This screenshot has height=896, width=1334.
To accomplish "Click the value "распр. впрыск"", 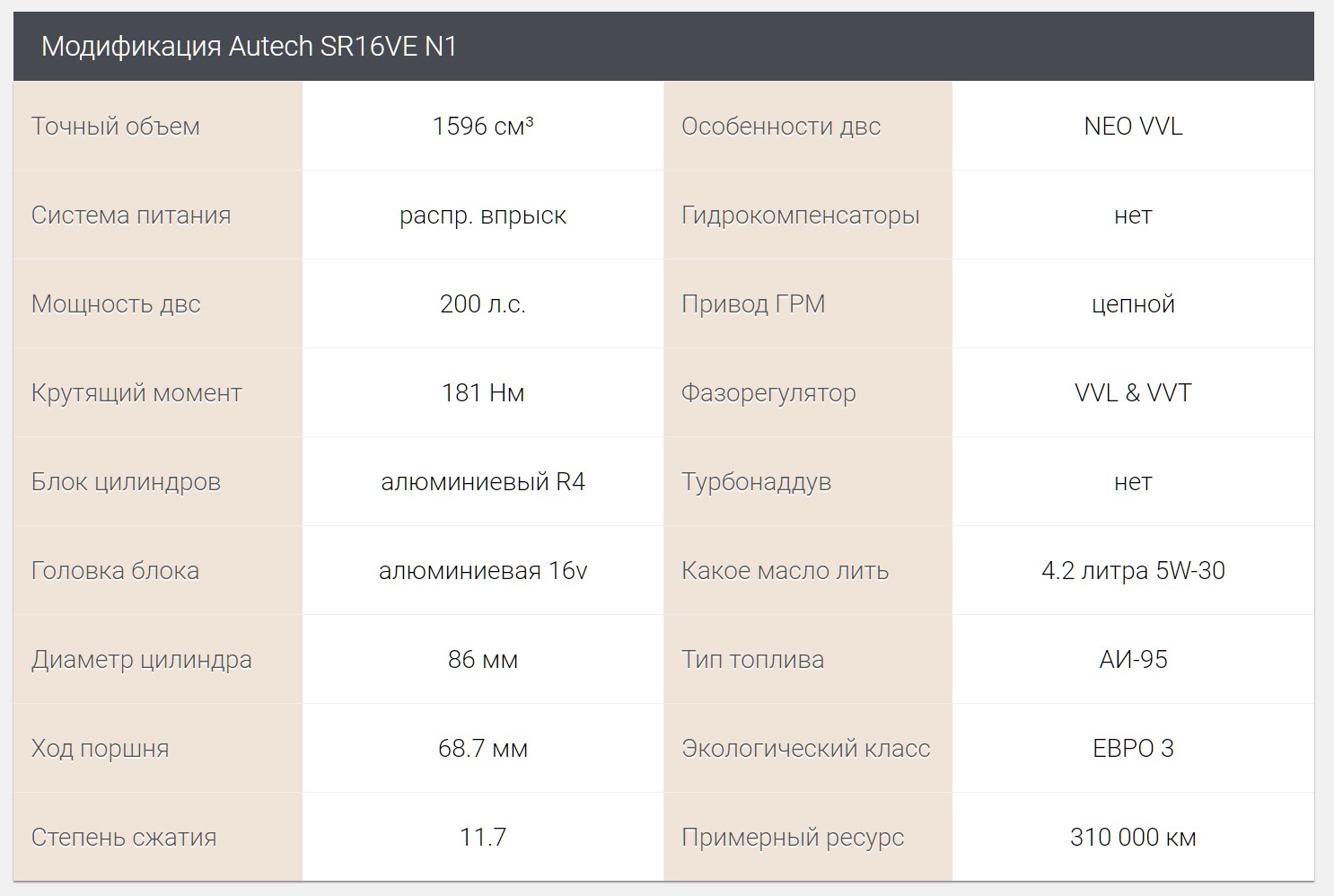I will coord(483,215).
